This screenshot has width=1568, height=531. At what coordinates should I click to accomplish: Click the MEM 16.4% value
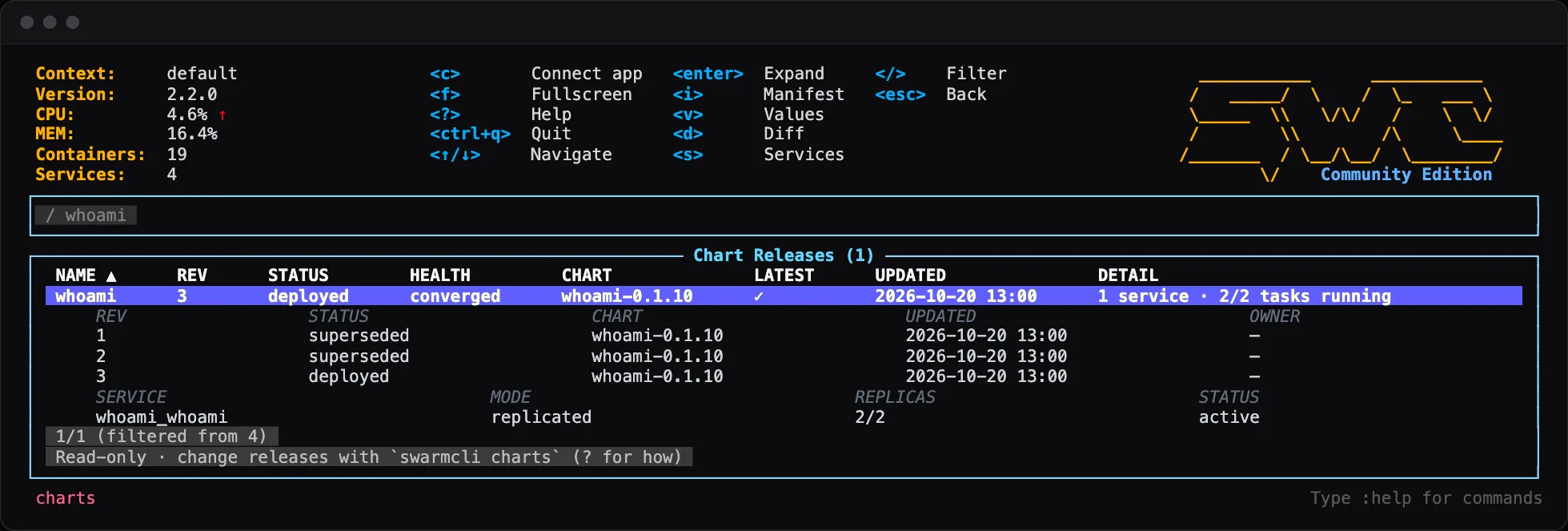pos(192,134)
